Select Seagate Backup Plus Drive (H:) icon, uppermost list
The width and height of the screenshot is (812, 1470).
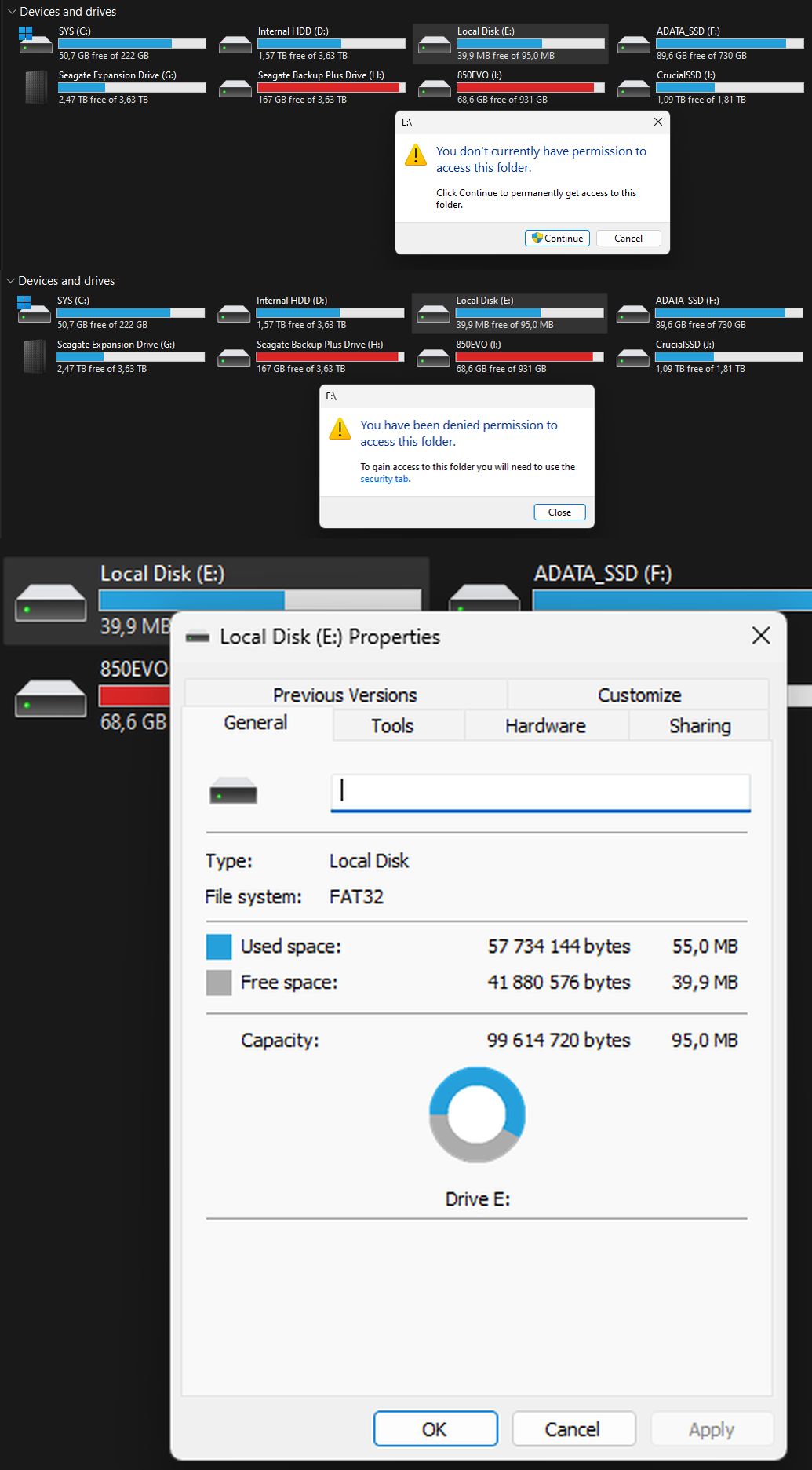click(x=235, y=87)
